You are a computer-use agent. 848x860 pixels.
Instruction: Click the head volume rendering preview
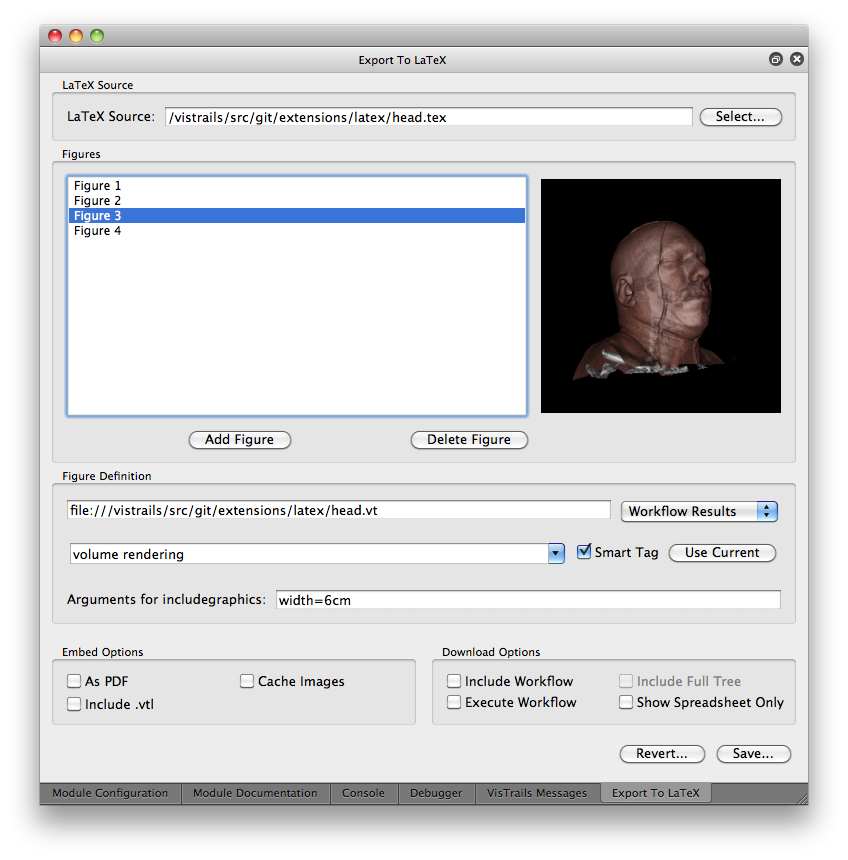click(x=660, y=296)
